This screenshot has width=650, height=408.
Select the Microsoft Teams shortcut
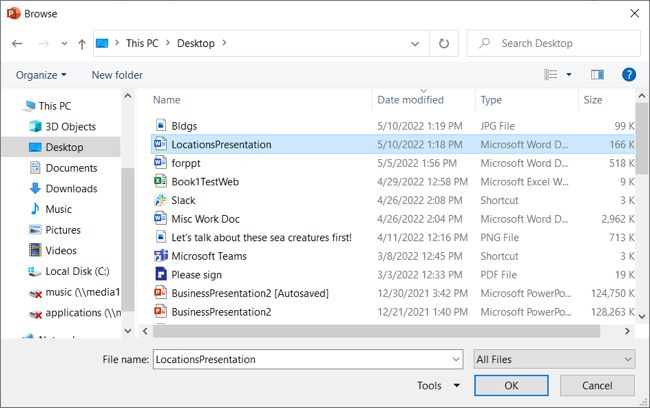point(208,256)
